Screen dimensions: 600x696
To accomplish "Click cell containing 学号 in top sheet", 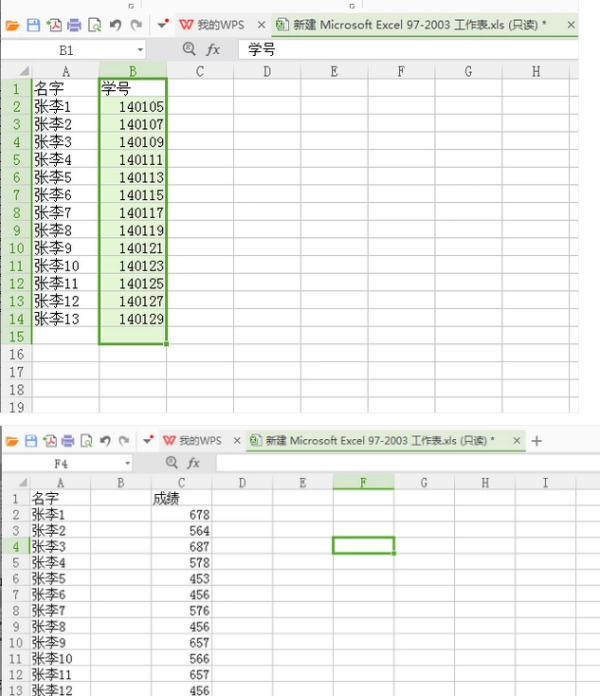I will click(133, 89).
